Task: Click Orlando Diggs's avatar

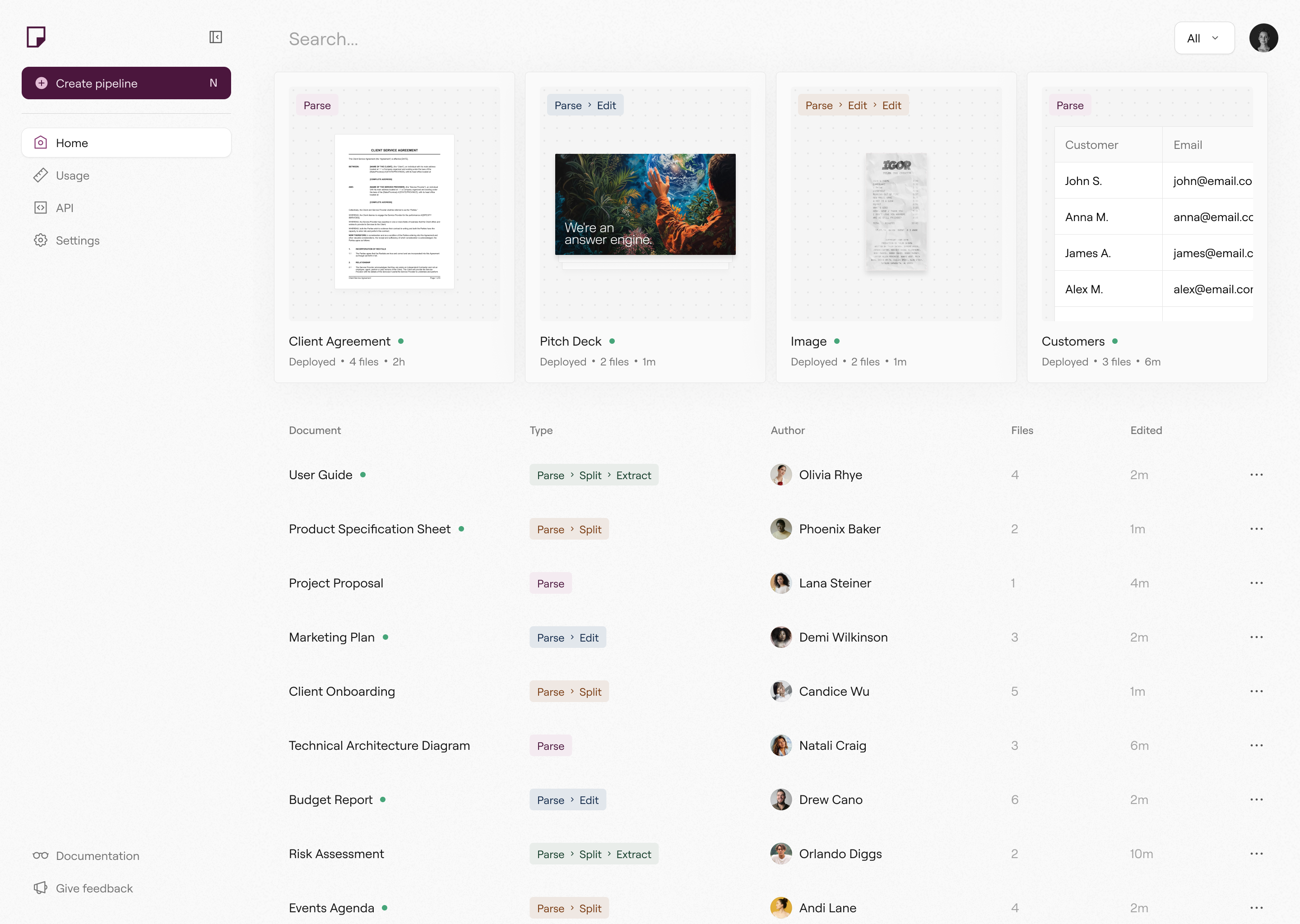Action: point(781,854)
